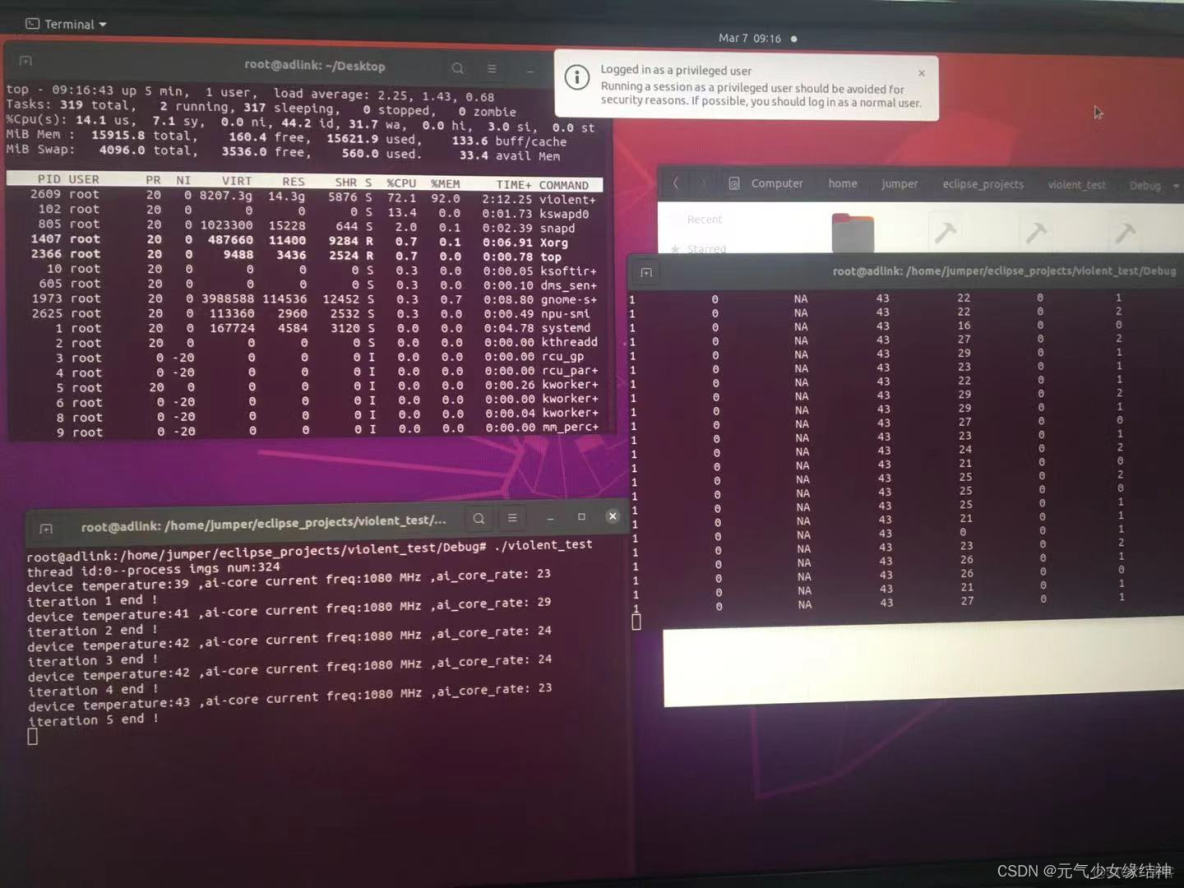Click the new-window icon in the Debug terminal titlebar
Image resolution: width=1184 pixels, height=888 pixels.
(x=646, y=272)
